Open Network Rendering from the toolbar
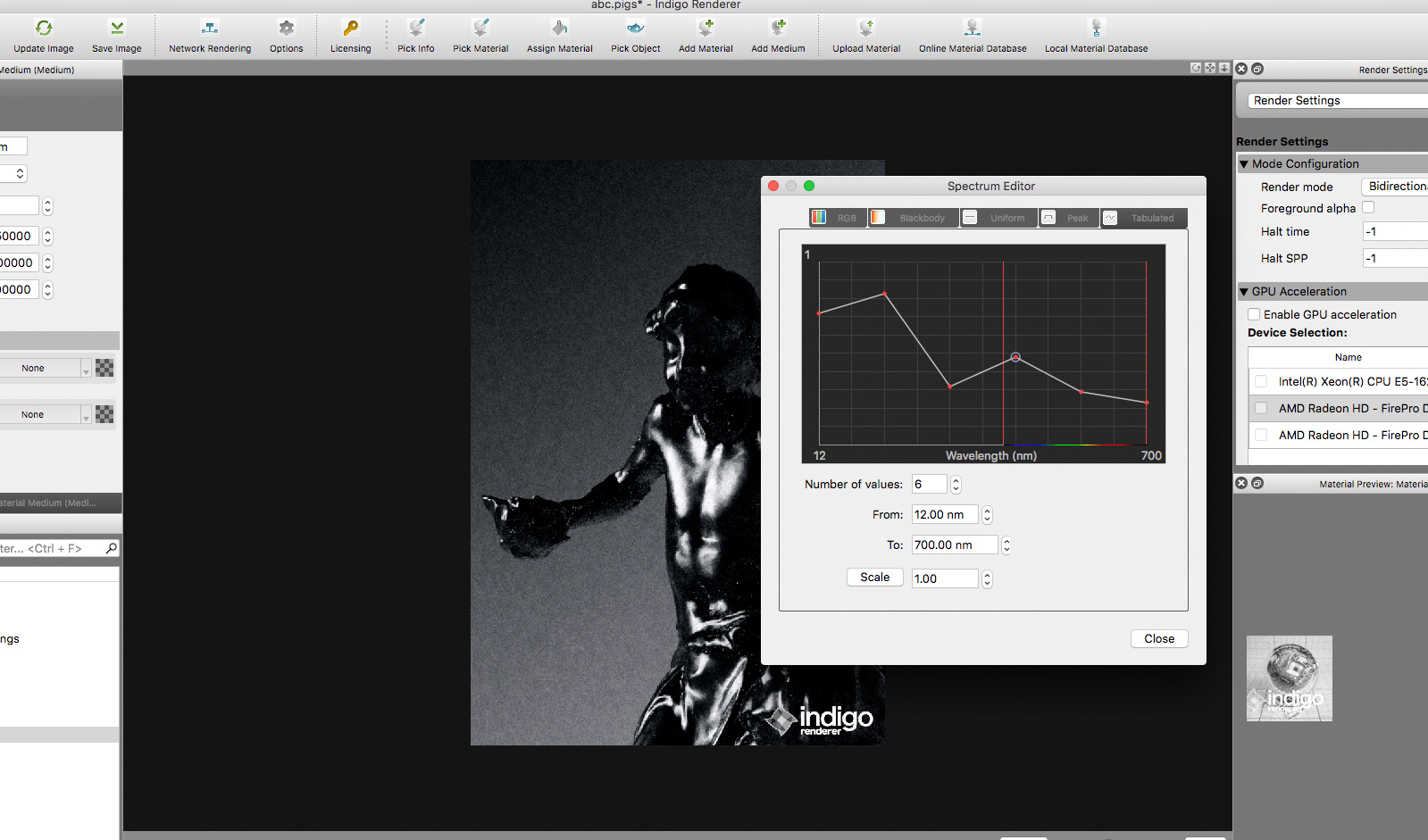The width and height of the screenshot is (1428, 840). click(210, 29)
